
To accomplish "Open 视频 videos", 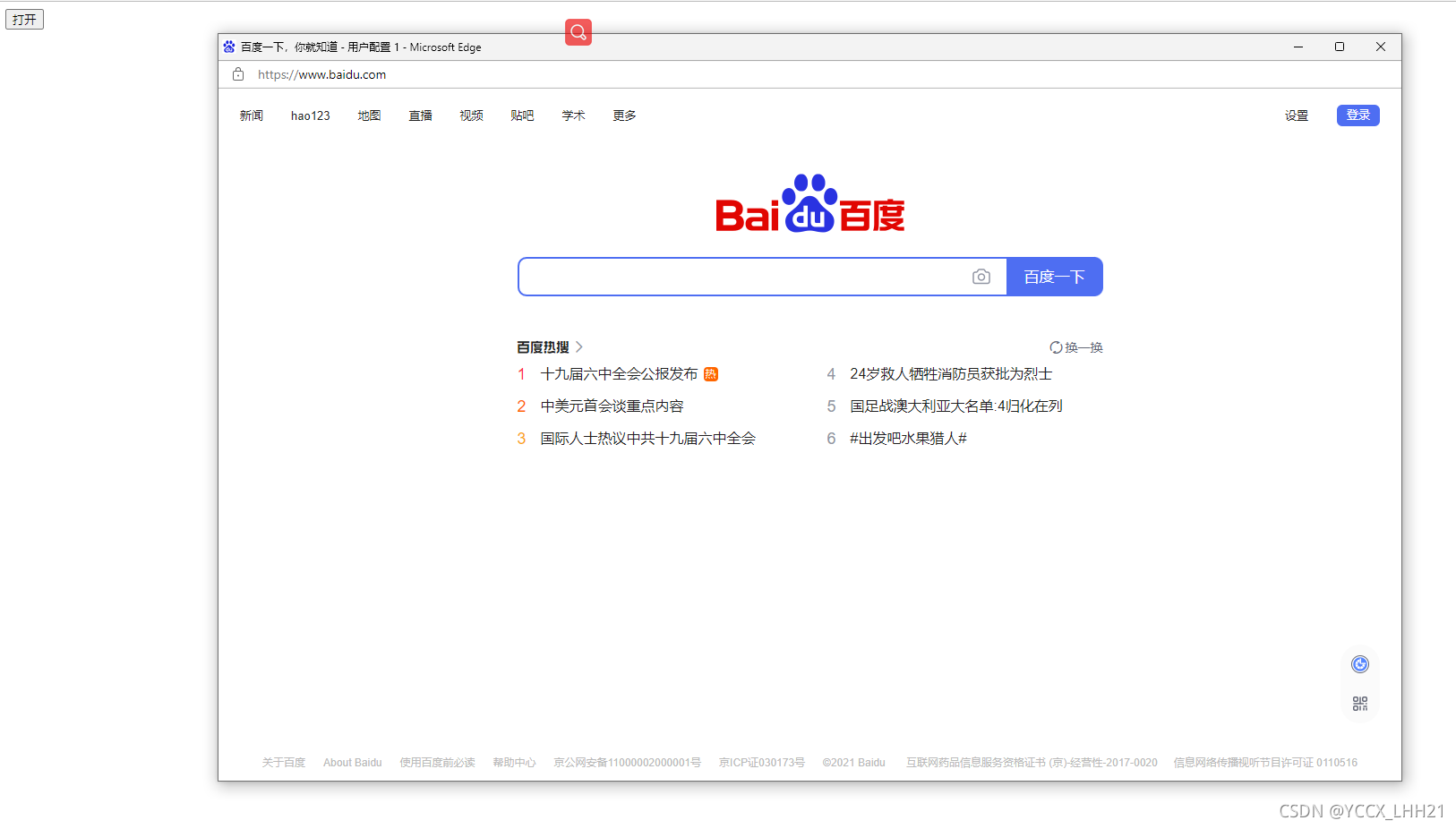I will 471,115.
